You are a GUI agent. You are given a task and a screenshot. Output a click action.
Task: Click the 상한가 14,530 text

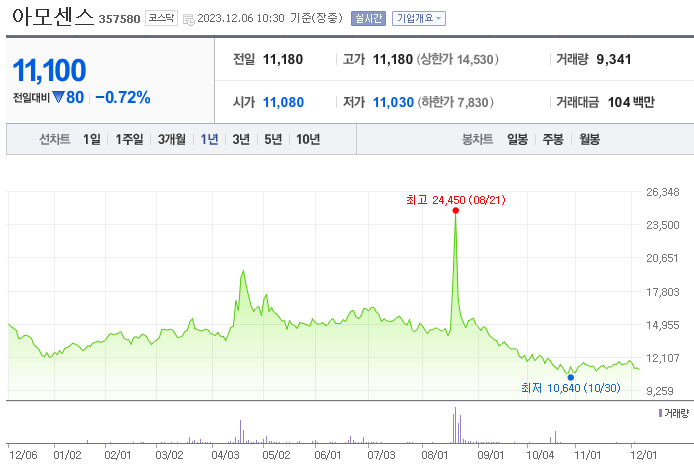pyautogui.click(x=458, y=59)
